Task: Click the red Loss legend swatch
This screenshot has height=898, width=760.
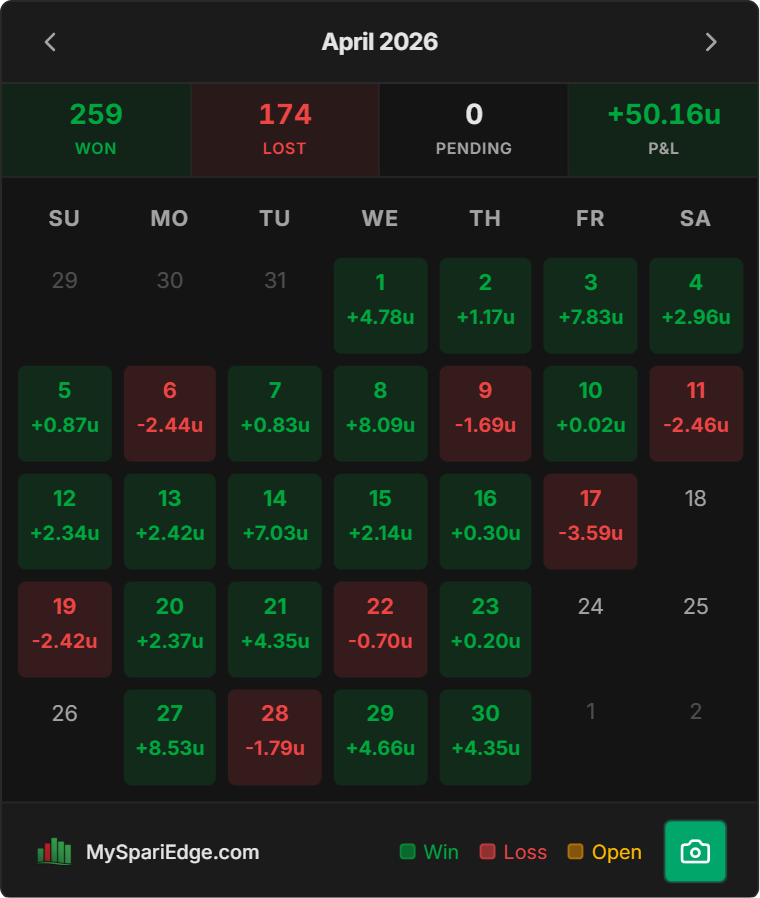Action: click(x=487, y=852)
